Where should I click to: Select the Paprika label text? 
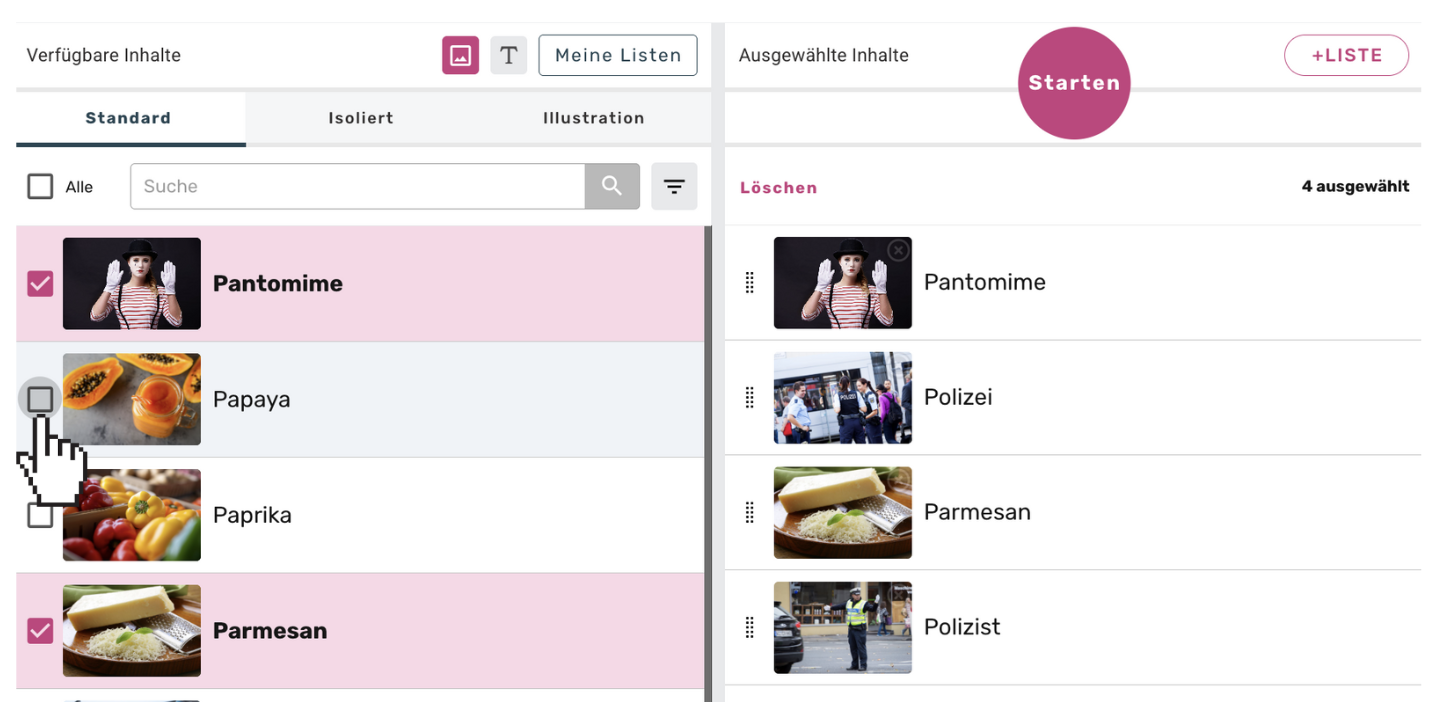(252, 515)
